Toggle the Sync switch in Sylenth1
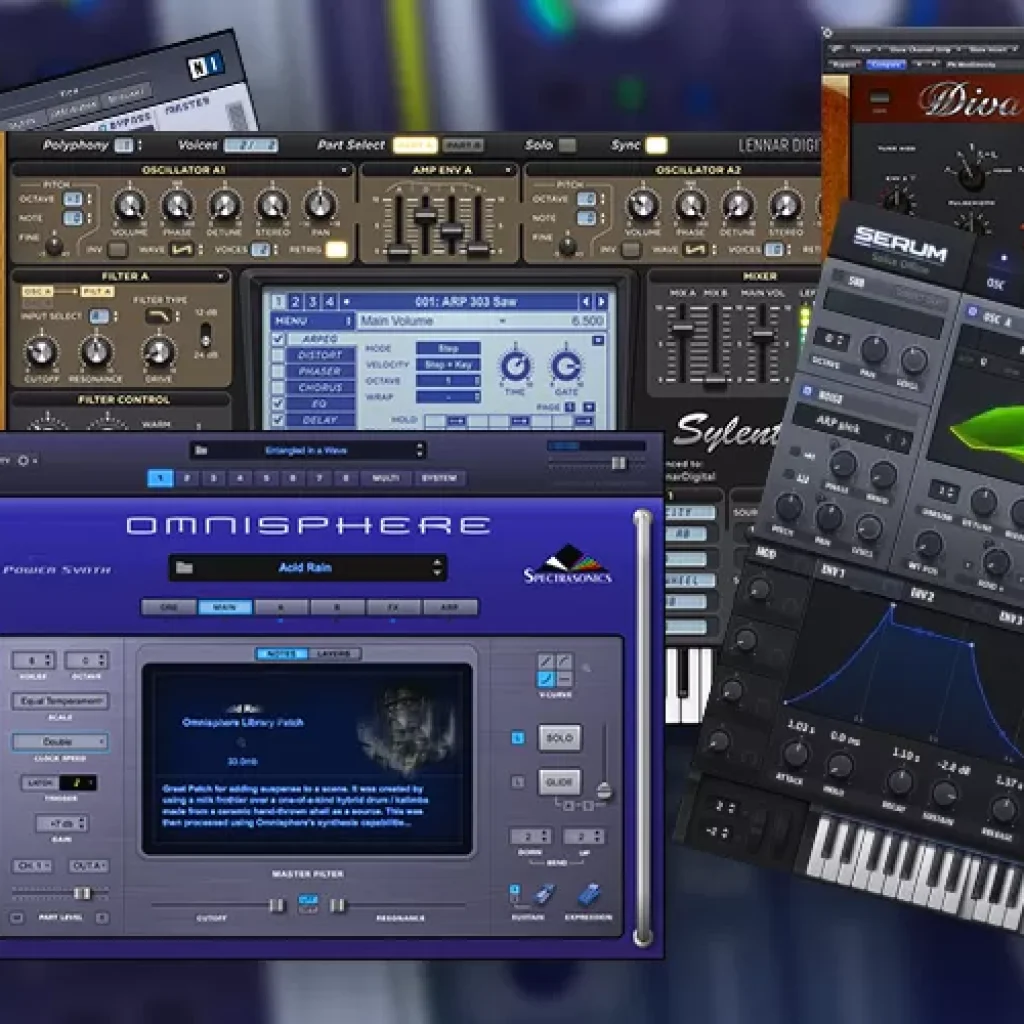 pyautogui.click(x=655, y=146)
